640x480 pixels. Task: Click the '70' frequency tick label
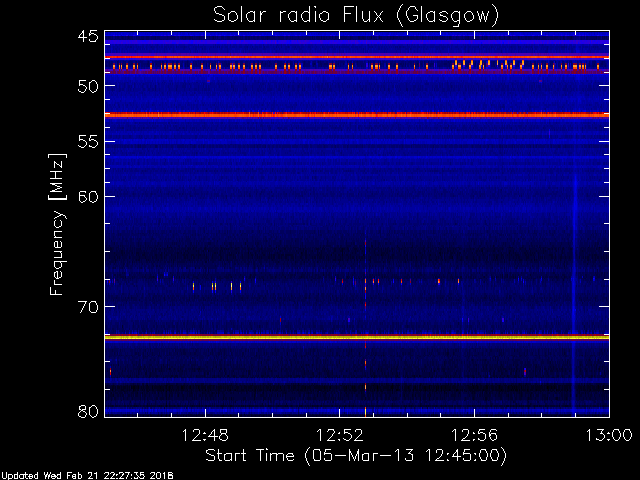[88, 307]
